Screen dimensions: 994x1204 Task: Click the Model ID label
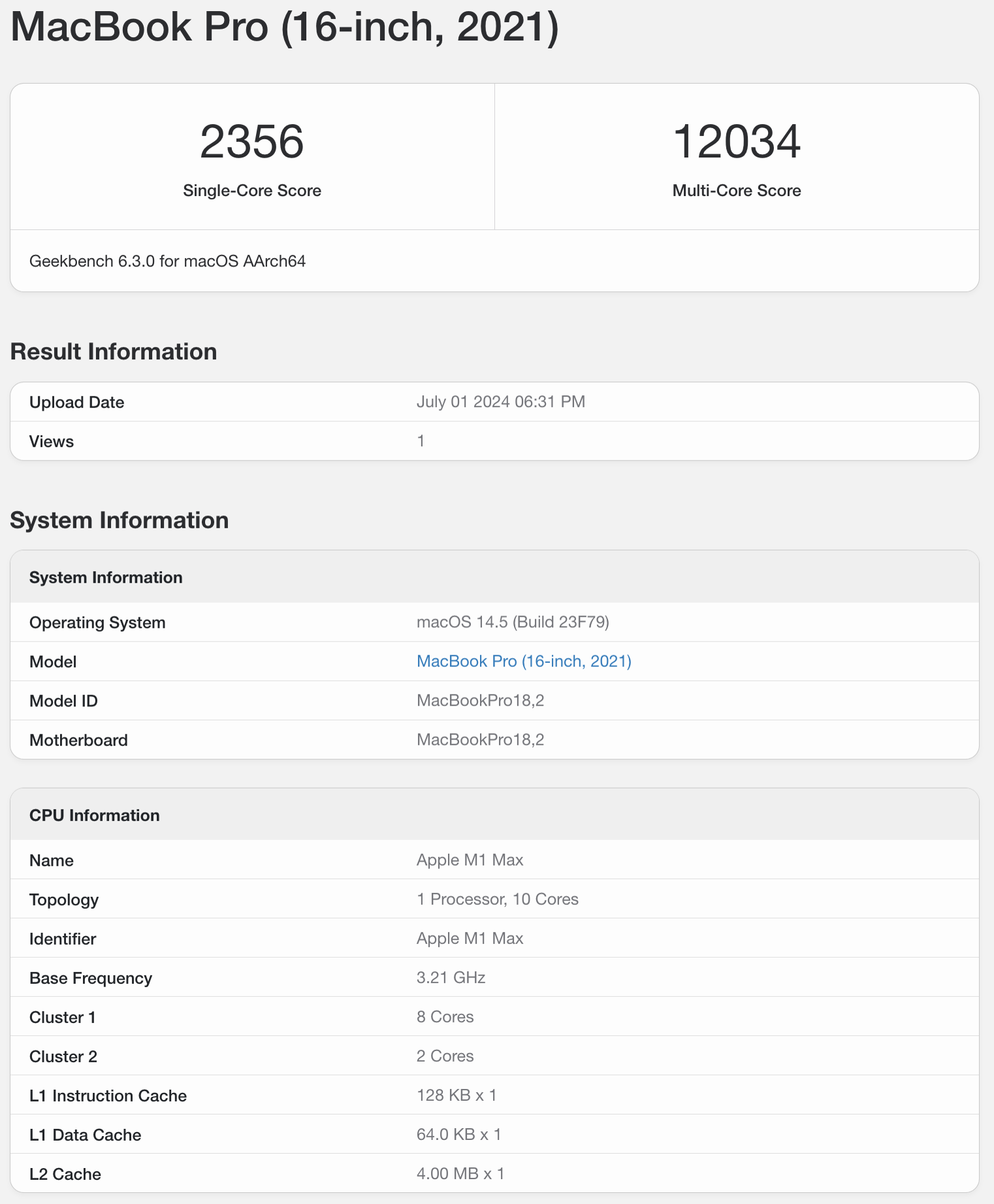tap(63, 701)
